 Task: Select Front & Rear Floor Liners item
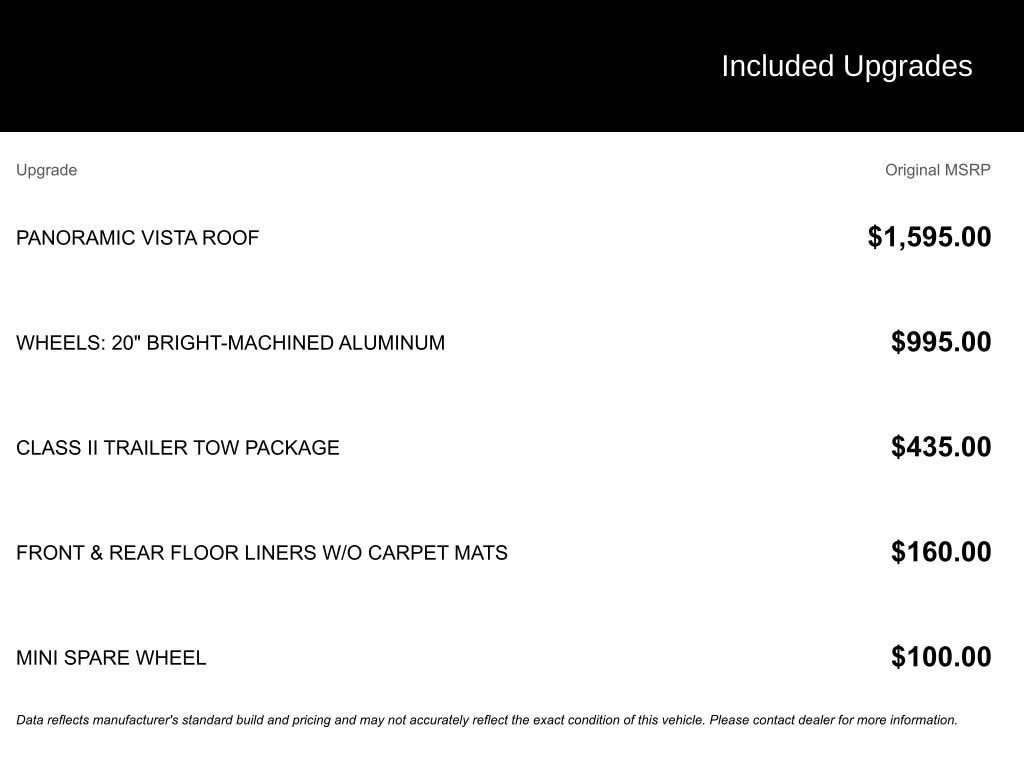pyautogui.click(x=262, y=553)
